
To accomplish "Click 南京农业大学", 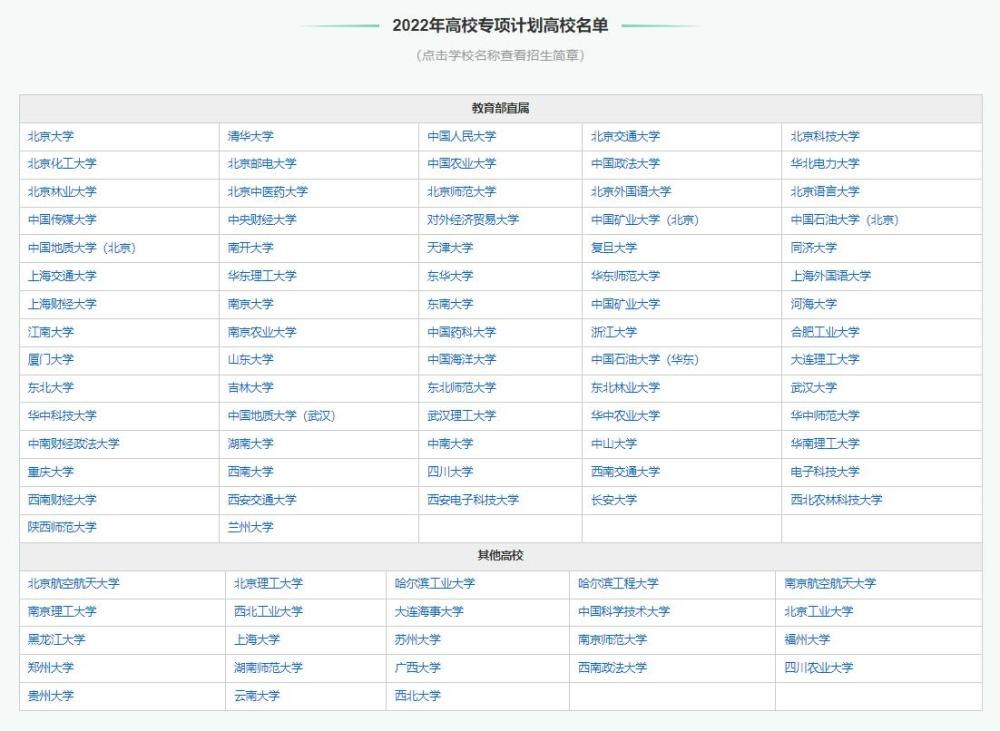I will [x=262, y=332].
